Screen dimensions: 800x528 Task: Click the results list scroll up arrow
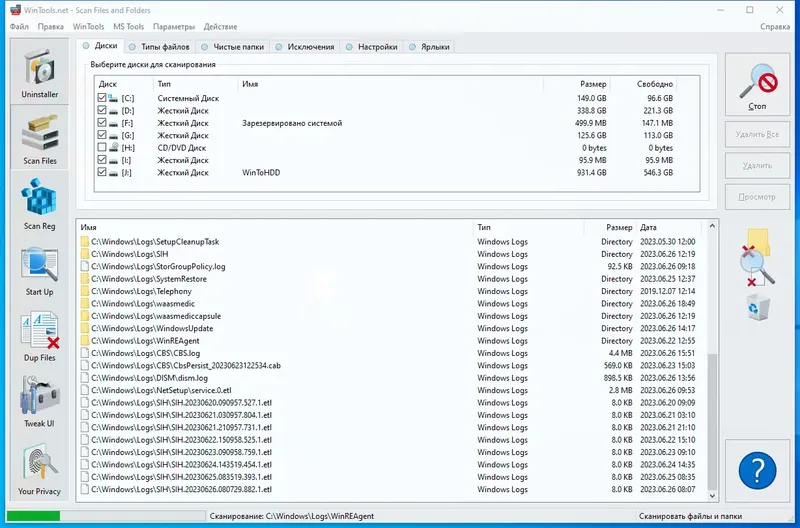[712, 226]
